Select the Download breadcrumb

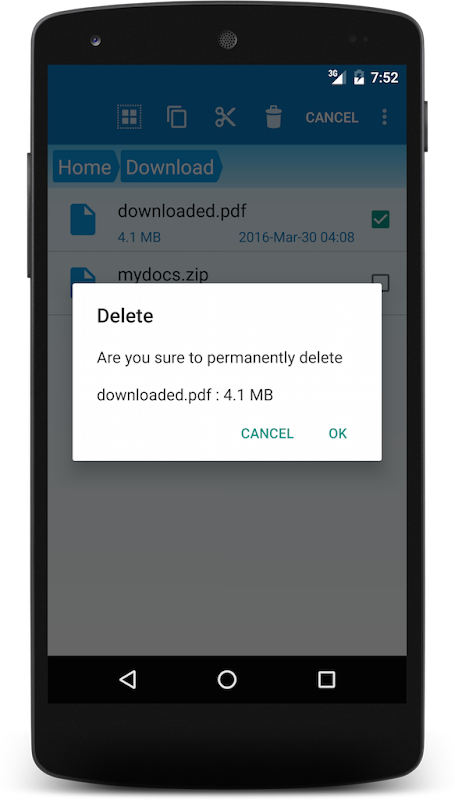tap(170, 167)
